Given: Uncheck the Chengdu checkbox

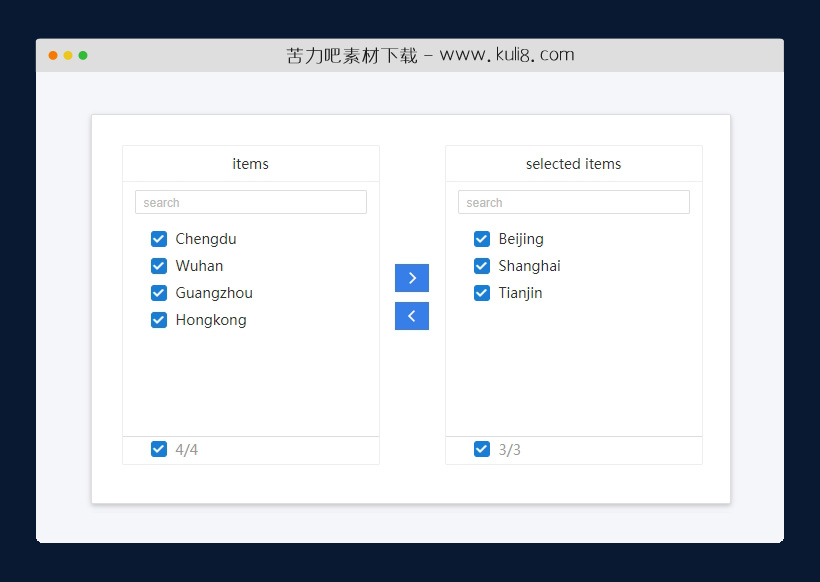Looking at the screenshot, I should (x=158, y=239).
